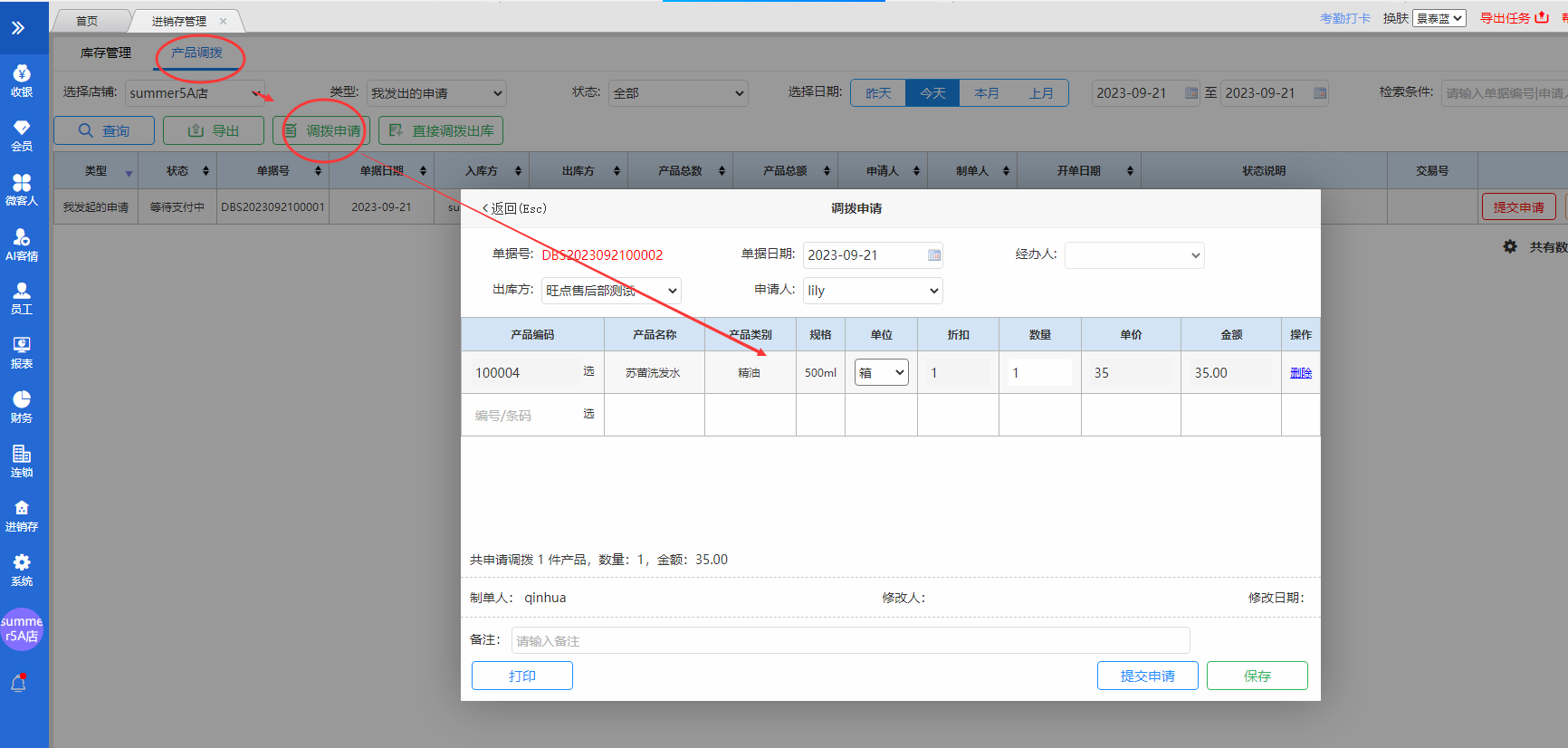Open the 类型 我发出的申请 dropdown
1568x748 pixels.
click(x=436, y=93)
